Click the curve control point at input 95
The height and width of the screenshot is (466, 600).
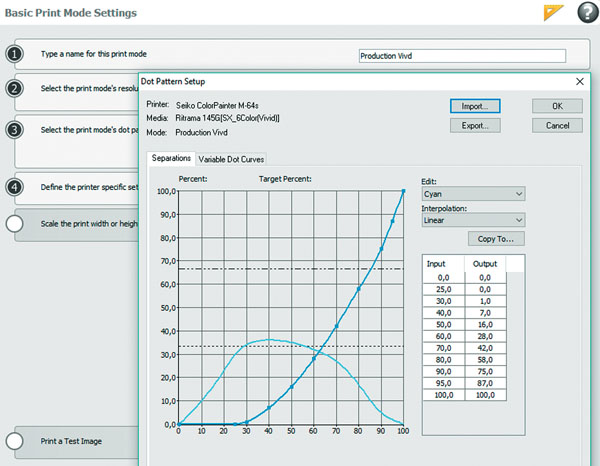coord(392,221)
